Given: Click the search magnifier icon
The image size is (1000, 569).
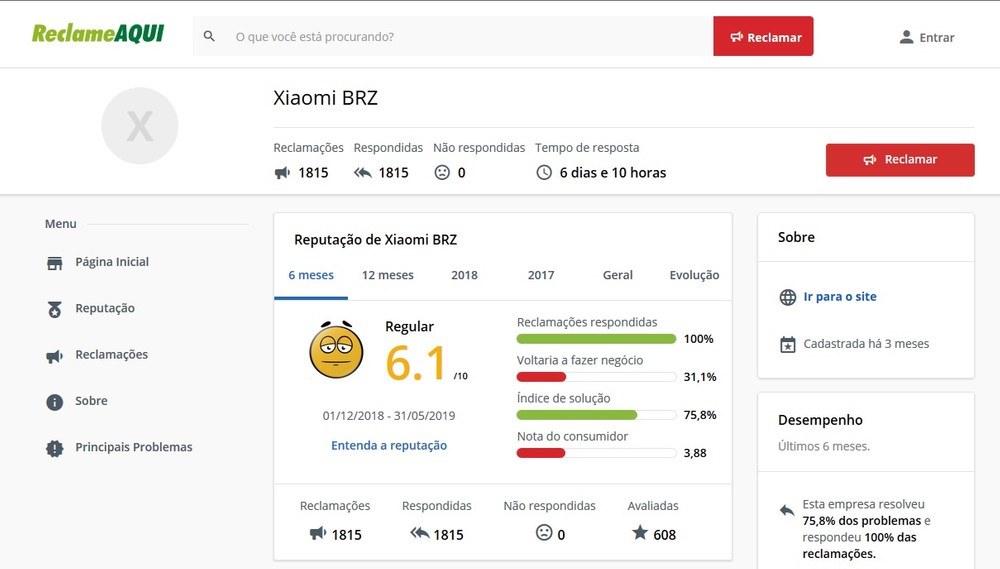Looking at the screenshot, I should point(209,36).
